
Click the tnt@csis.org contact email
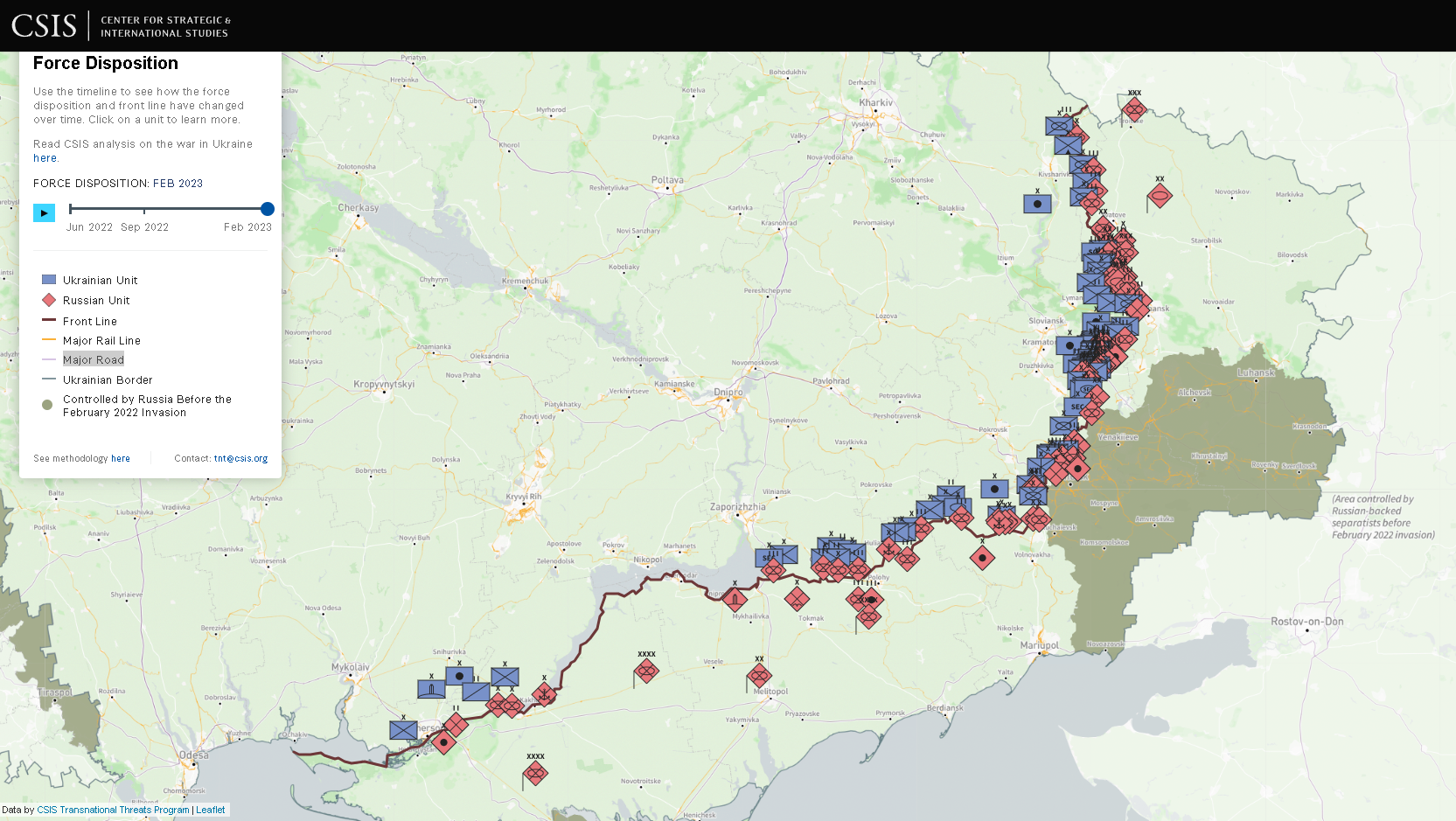[240, 458]
